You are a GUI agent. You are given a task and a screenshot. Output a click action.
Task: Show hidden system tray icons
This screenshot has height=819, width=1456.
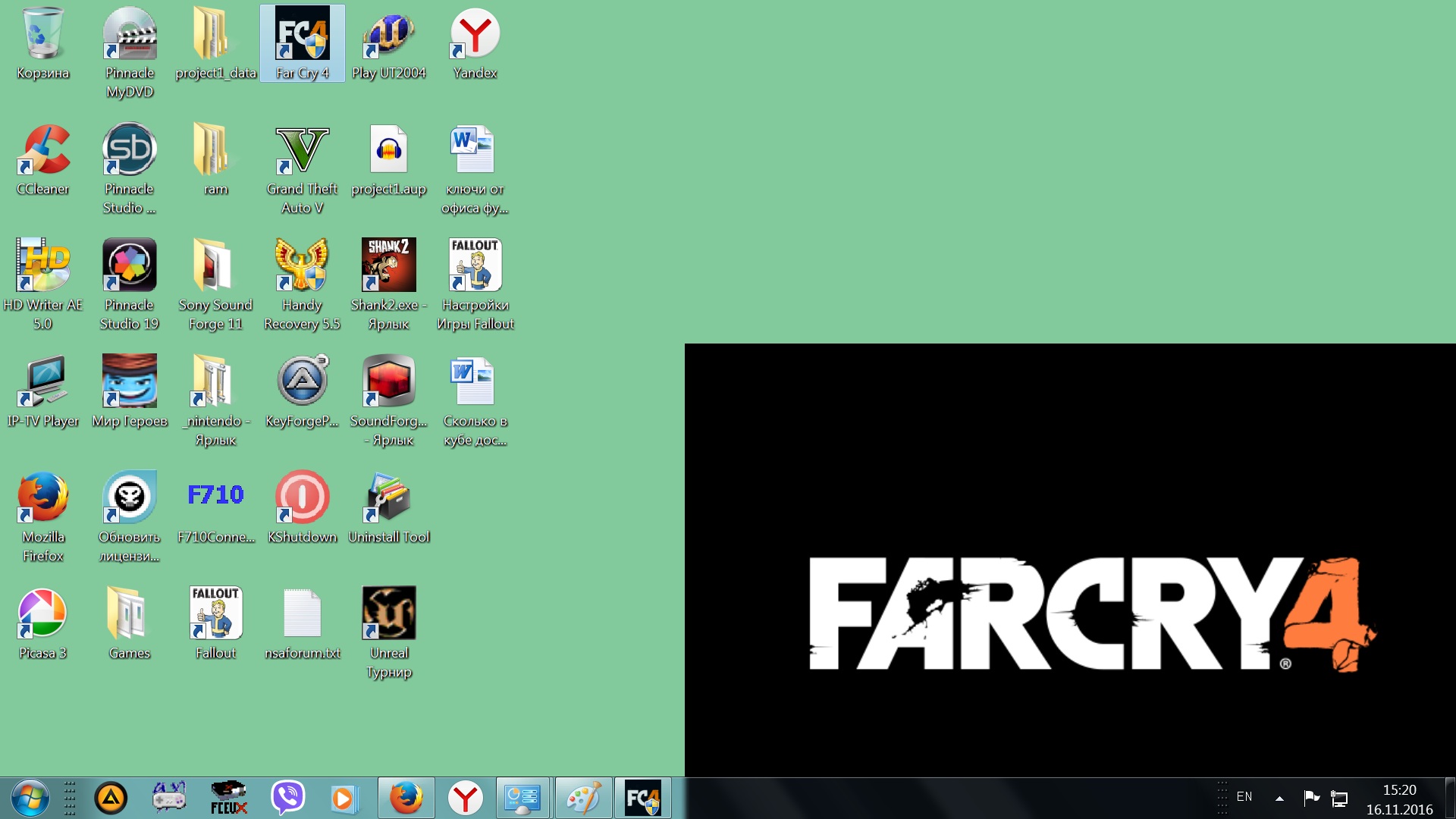(x=1279, y=798)
